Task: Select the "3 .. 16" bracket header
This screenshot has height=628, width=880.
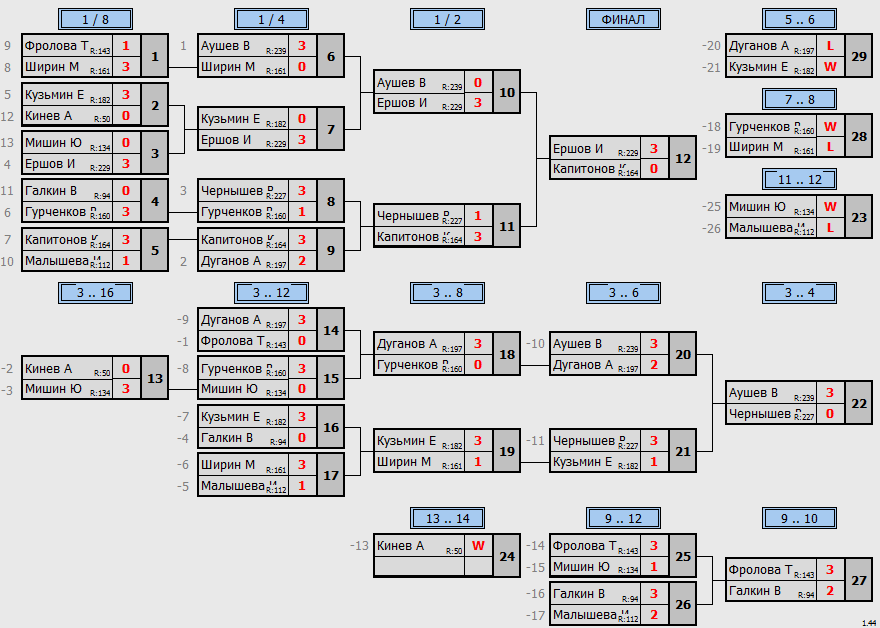Action: point(95,292)
